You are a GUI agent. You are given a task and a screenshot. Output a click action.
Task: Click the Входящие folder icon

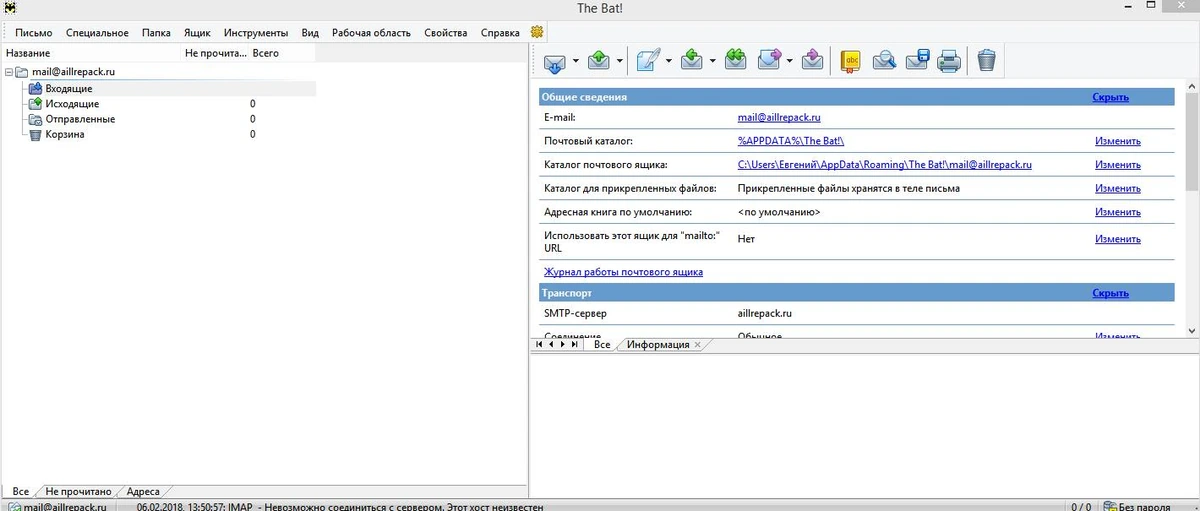(x=35, y=89)
